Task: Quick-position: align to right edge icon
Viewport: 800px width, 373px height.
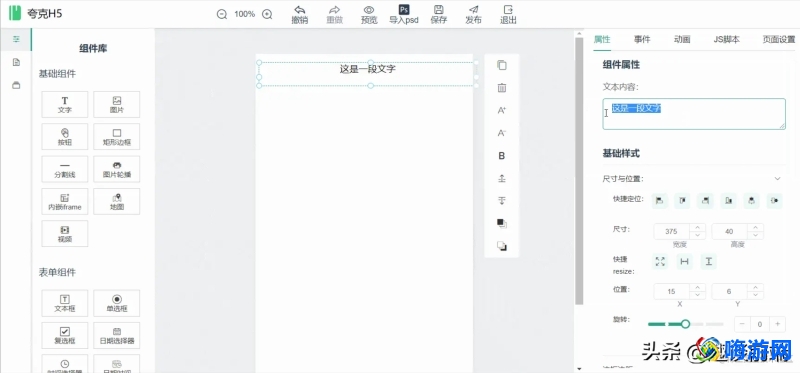Action: (x=706, y=201)
